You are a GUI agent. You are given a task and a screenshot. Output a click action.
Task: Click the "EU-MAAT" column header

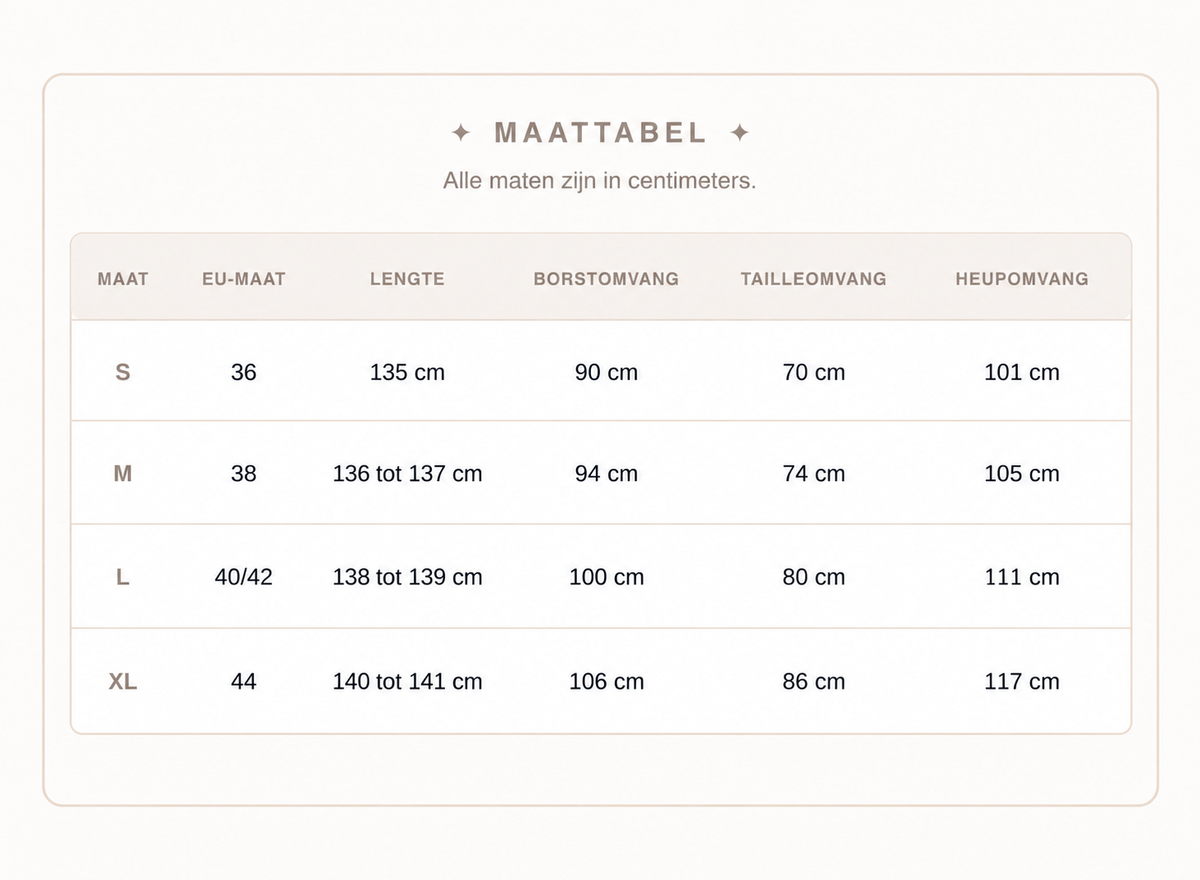(x=244, y=279)
